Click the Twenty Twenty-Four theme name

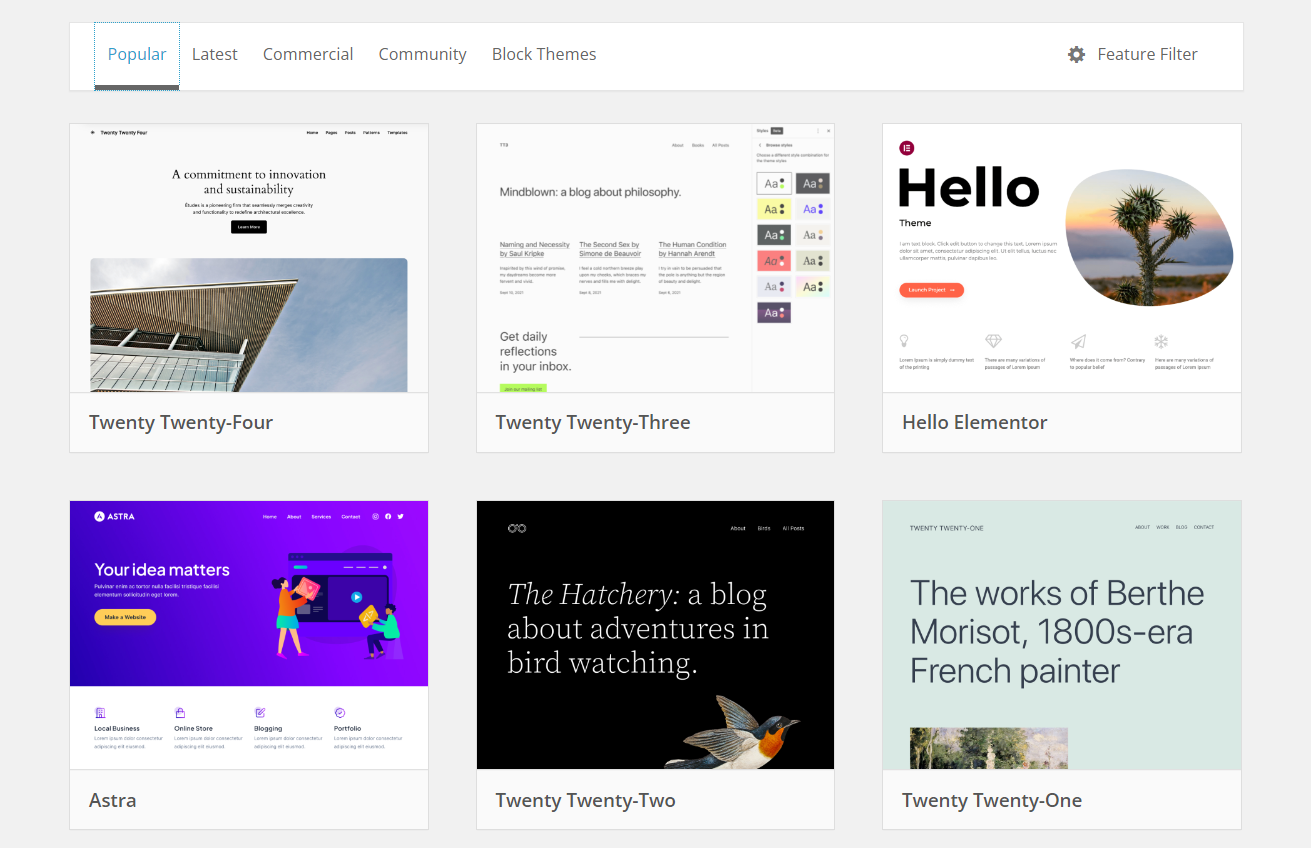(x=181, y=422)
